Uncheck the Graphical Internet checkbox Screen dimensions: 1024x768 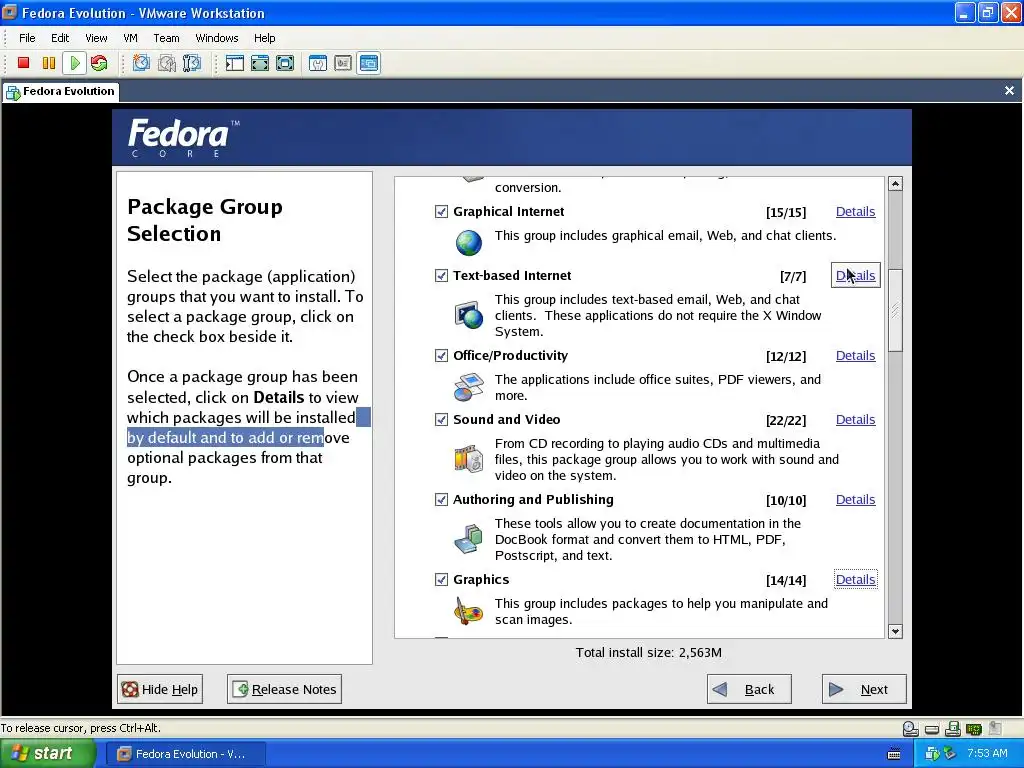441,212
